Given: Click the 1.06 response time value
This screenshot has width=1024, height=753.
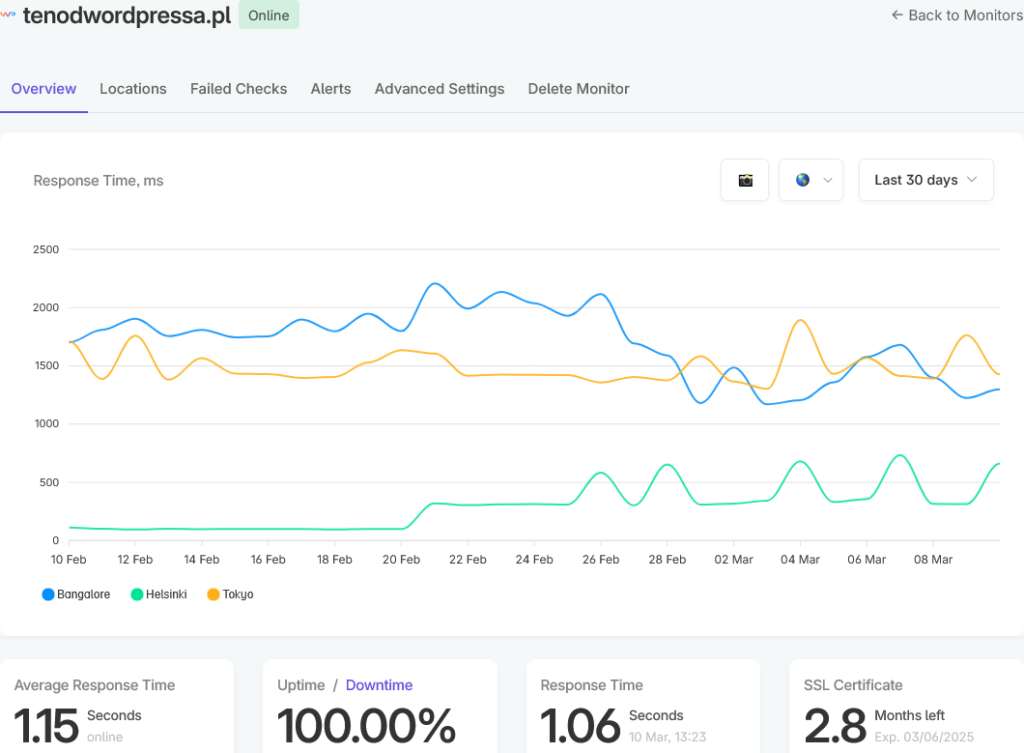Looking at the screenshot, I should tap(580, 726).
